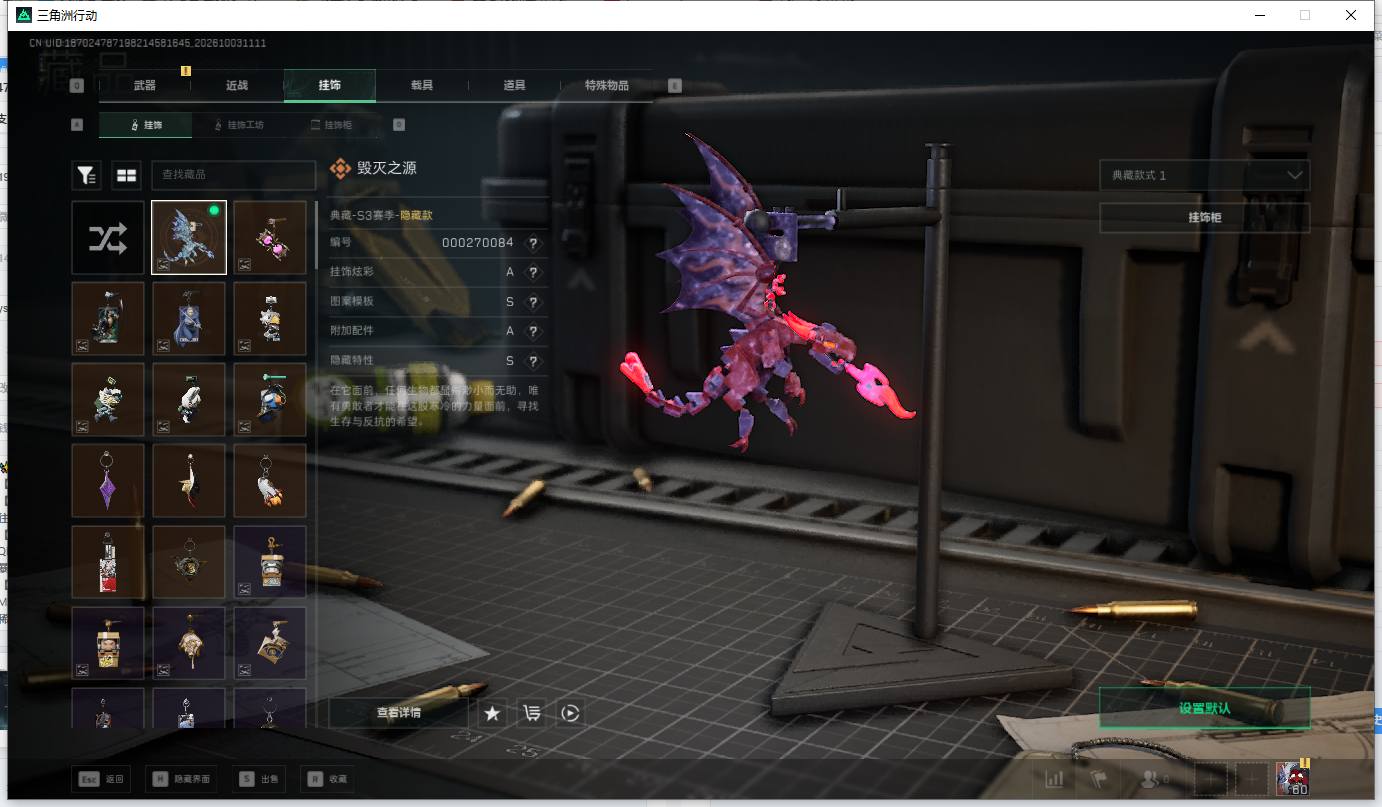
Task: Favorite charm with the star icon
Action: click(x=492, y=713)
